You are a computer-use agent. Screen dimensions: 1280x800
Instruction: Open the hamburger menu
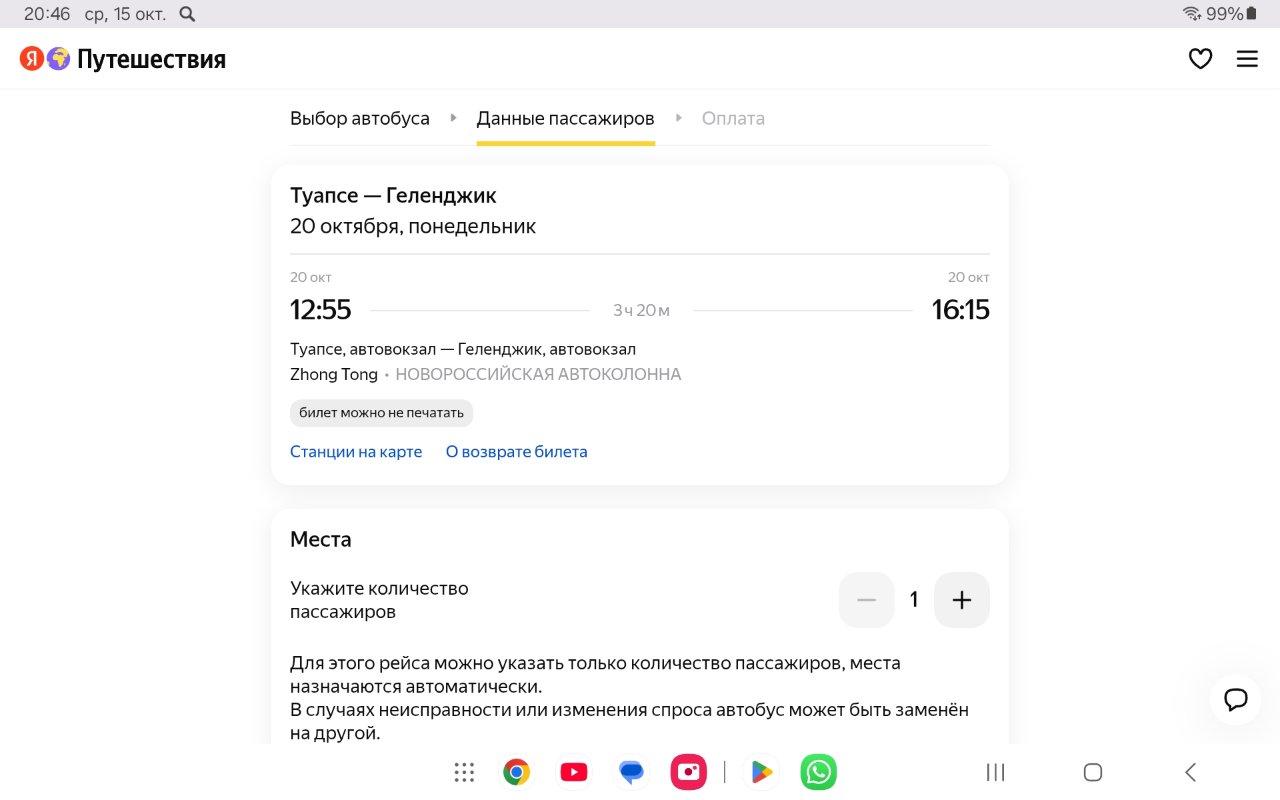click(x=1247, y=59)
